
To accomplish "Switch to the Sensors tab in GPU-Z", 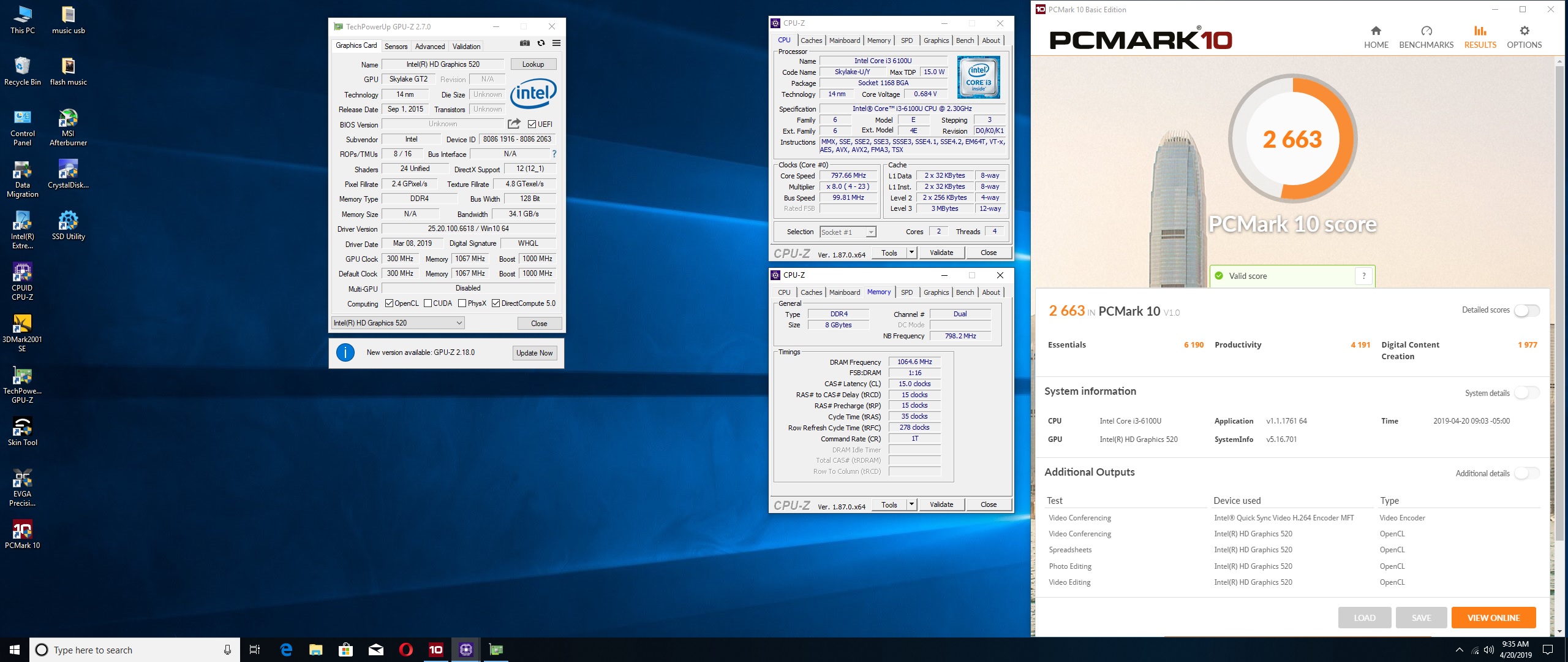I will click(x=396, y=47).
